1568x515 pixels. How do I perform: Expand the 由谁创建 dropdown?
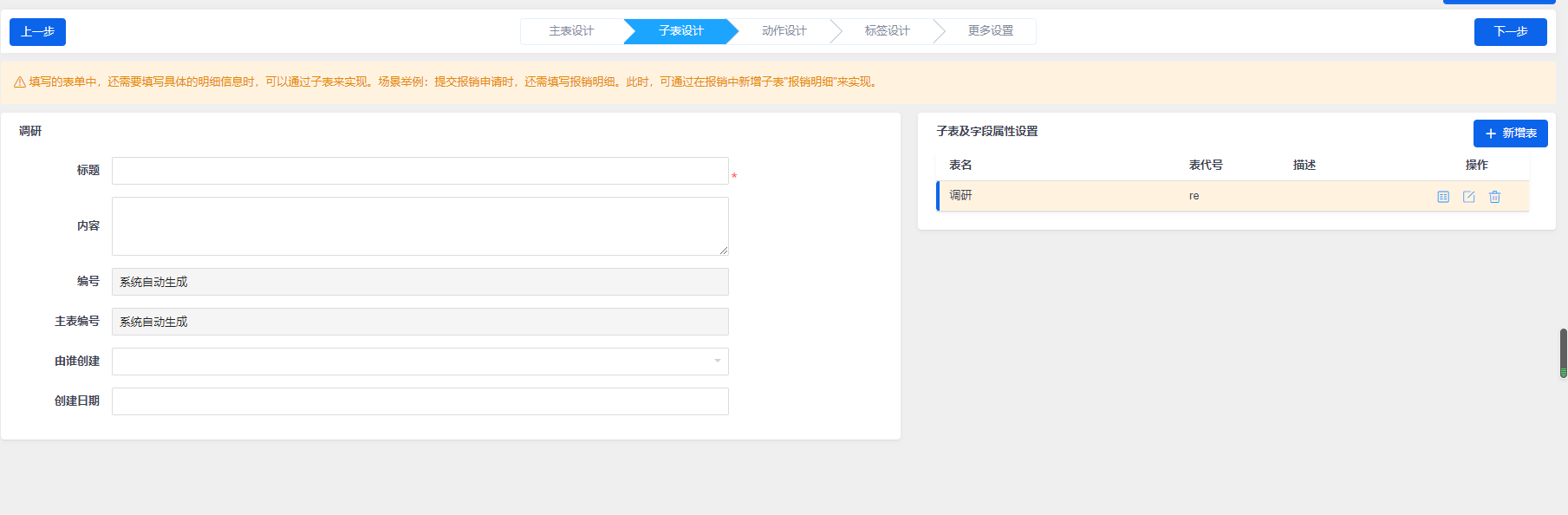pyautogui.click(x=420, y=362)
